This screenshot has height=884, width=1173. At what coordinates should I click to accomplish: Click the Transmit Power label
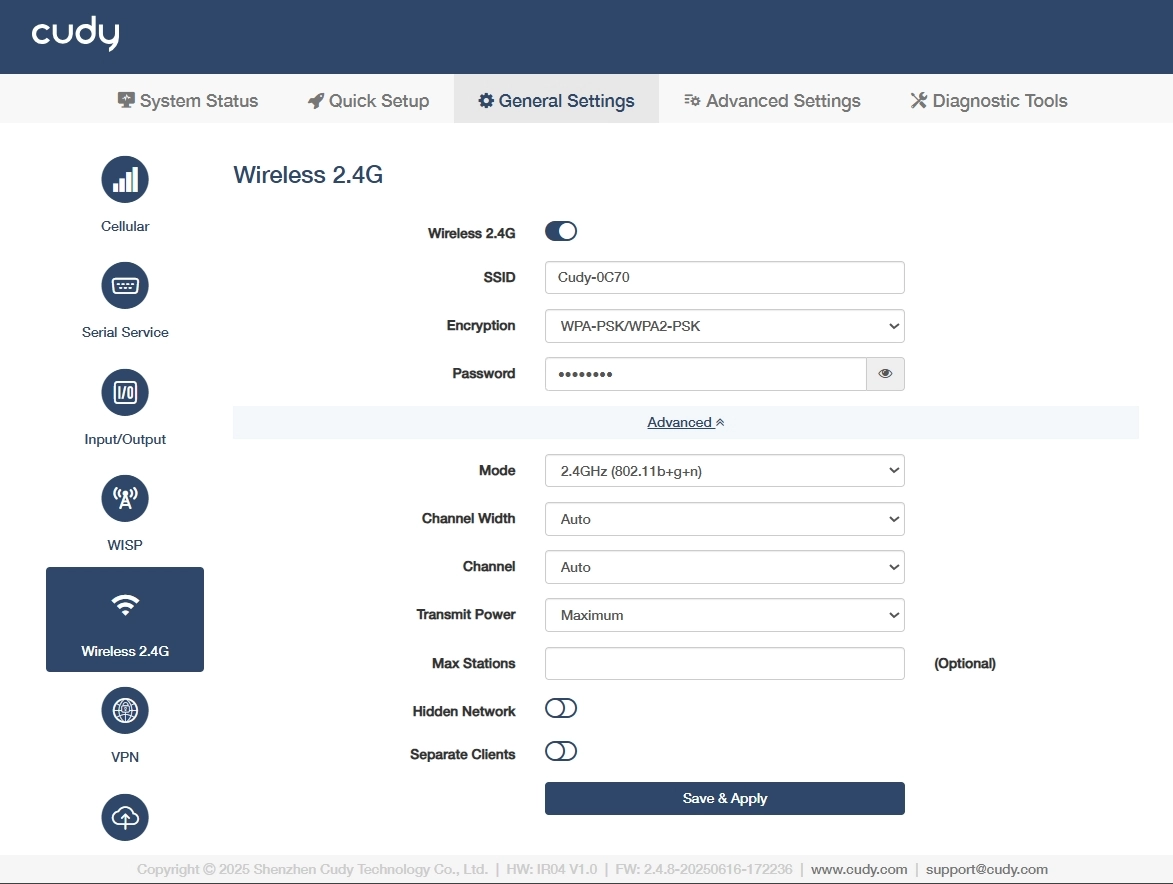pyautogui.click(x=465, y=615)
